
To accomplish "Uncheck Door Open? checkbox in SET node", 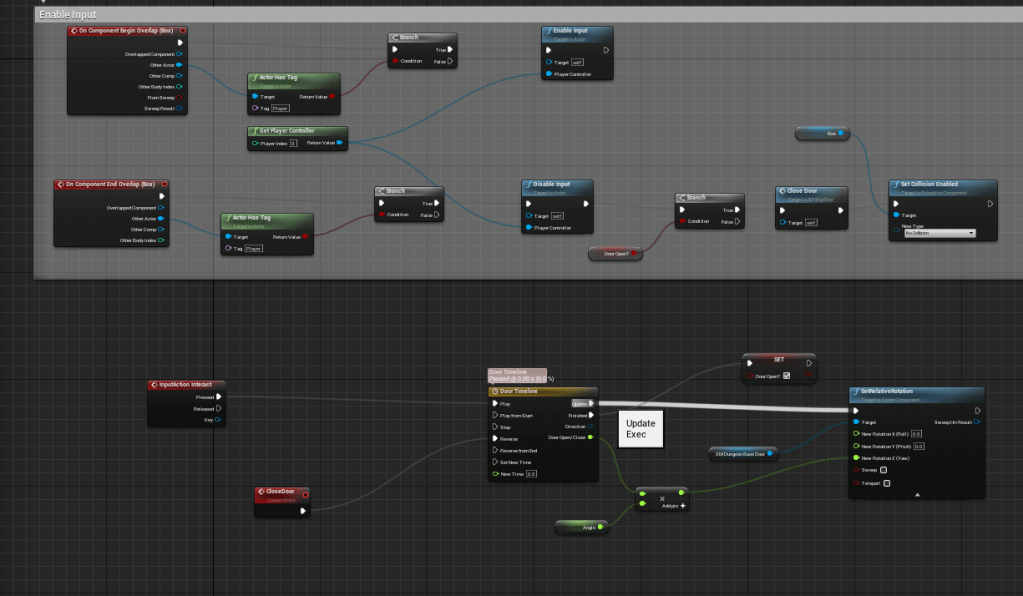I will click(787, 376).
